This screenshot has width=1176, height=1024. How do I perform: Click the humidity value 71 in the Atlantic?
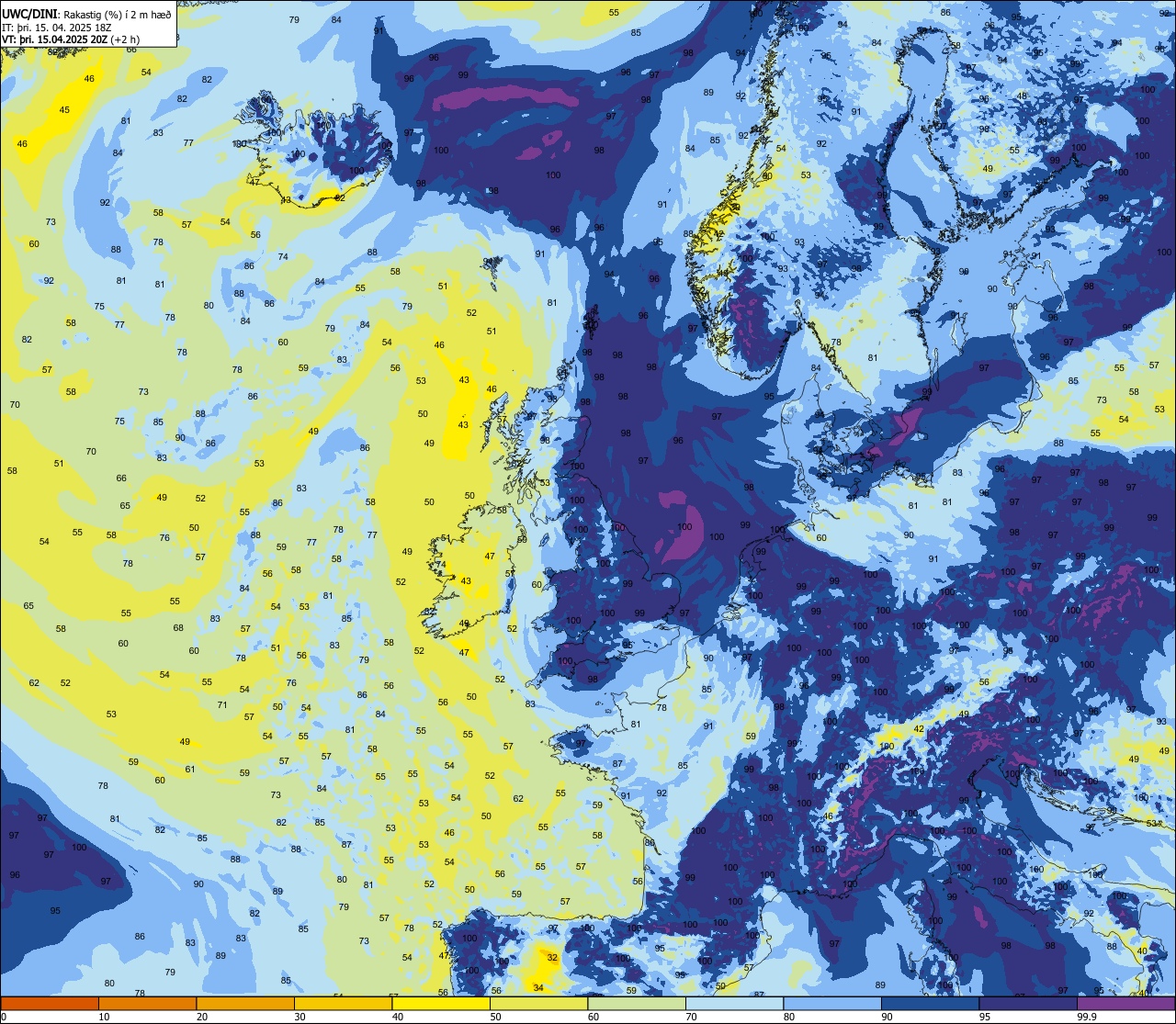pos(222,705)
